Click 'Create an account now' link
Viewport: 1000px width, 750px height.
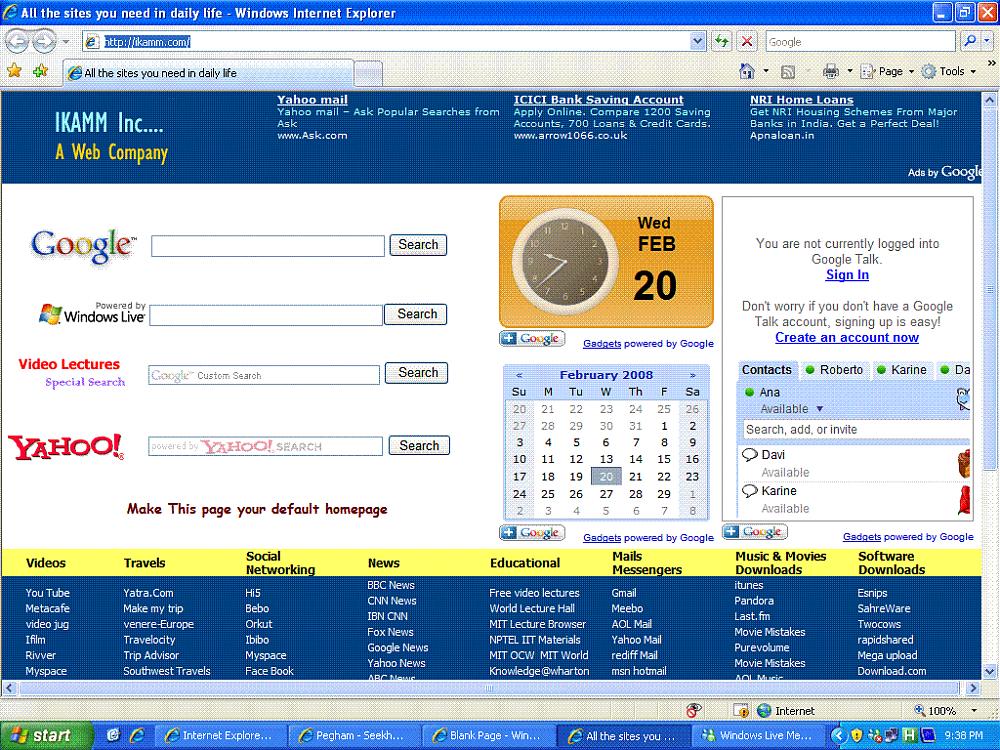tap(847, 338)
